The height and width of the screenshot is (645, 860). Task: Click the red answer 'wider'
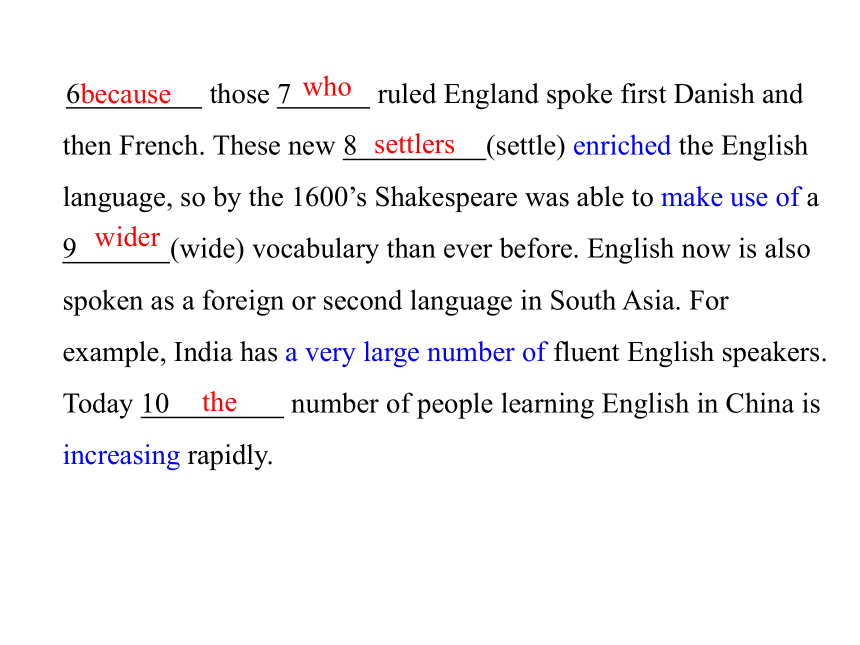(x=127, y=237)
